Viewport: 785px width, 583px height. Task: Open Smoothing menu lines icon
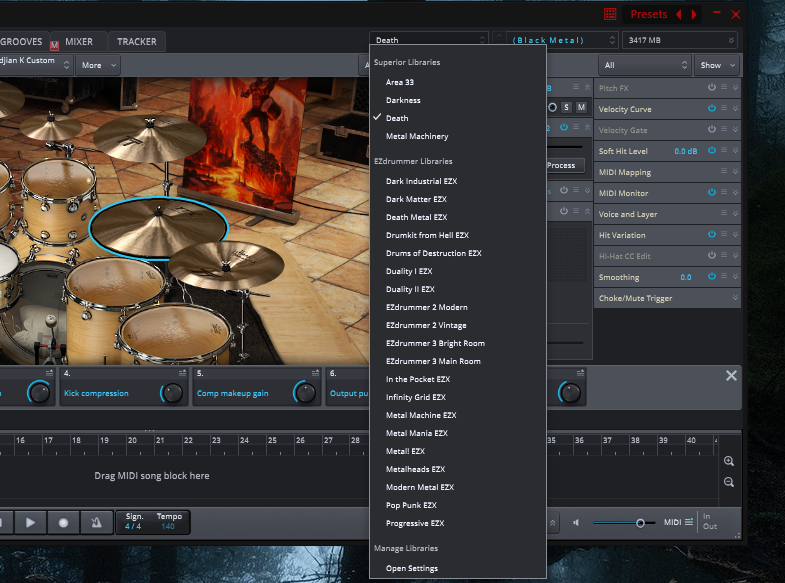(724, 276)
